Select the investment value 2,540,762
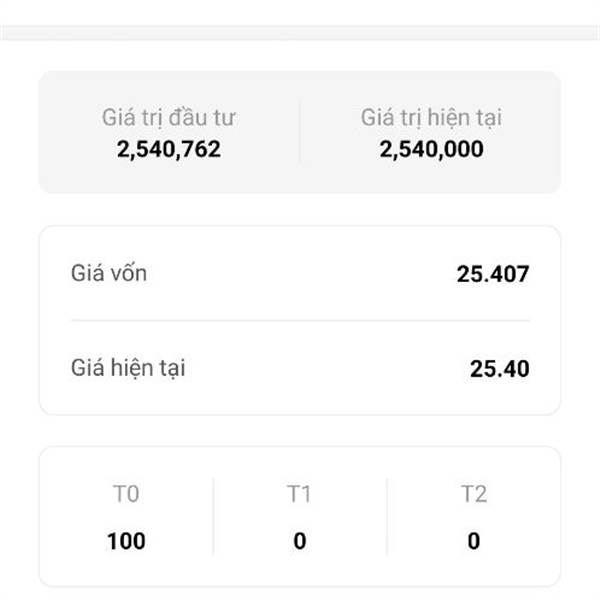The image size is (600, 600). (169, 150)
